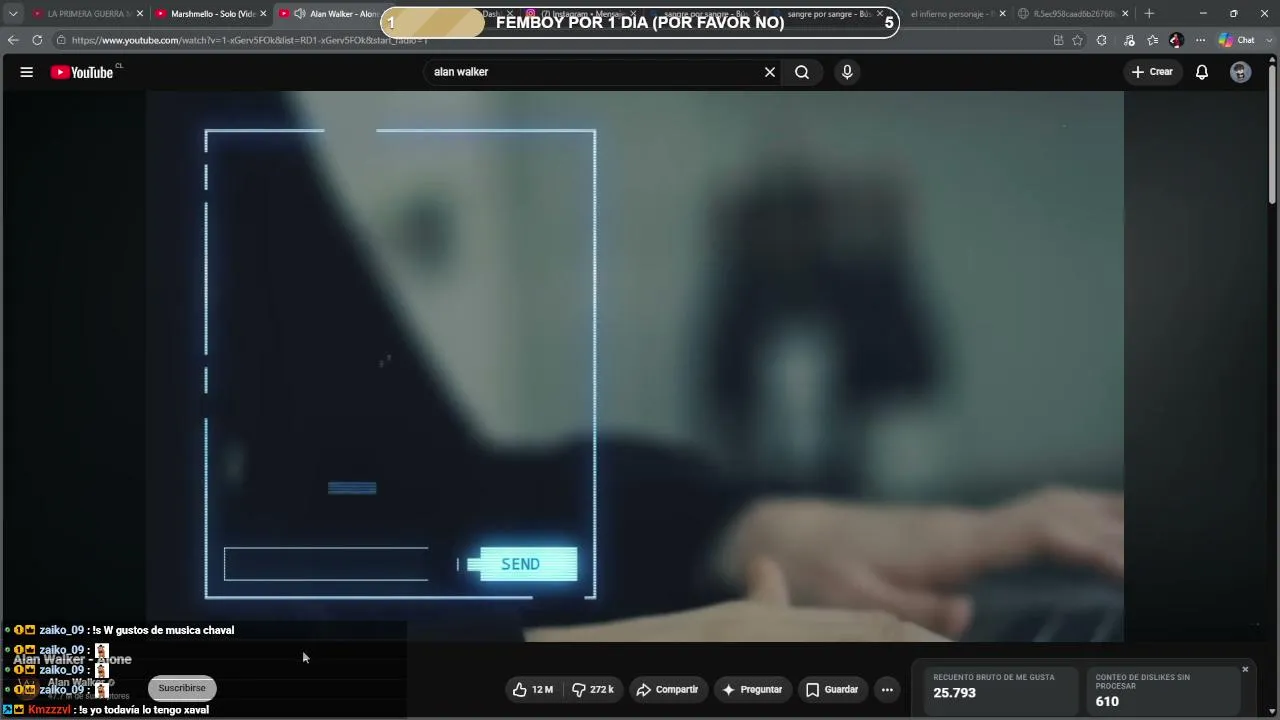This screenshot has width=1280, height=720.
Task: Go back in browser history
Action: pos(13,40)
